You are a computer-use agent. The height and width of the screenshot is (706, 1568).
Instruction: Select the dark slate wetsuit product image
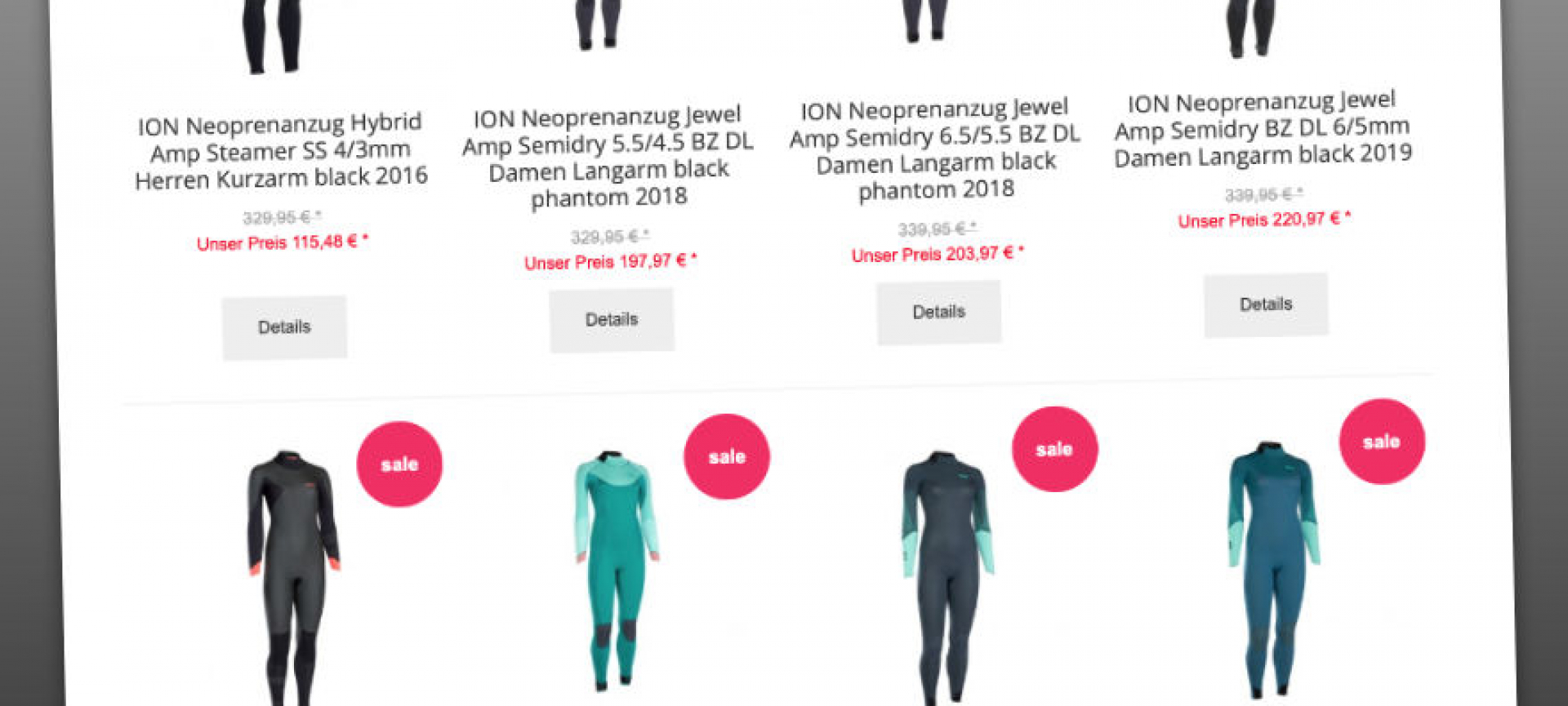[947, 577]
